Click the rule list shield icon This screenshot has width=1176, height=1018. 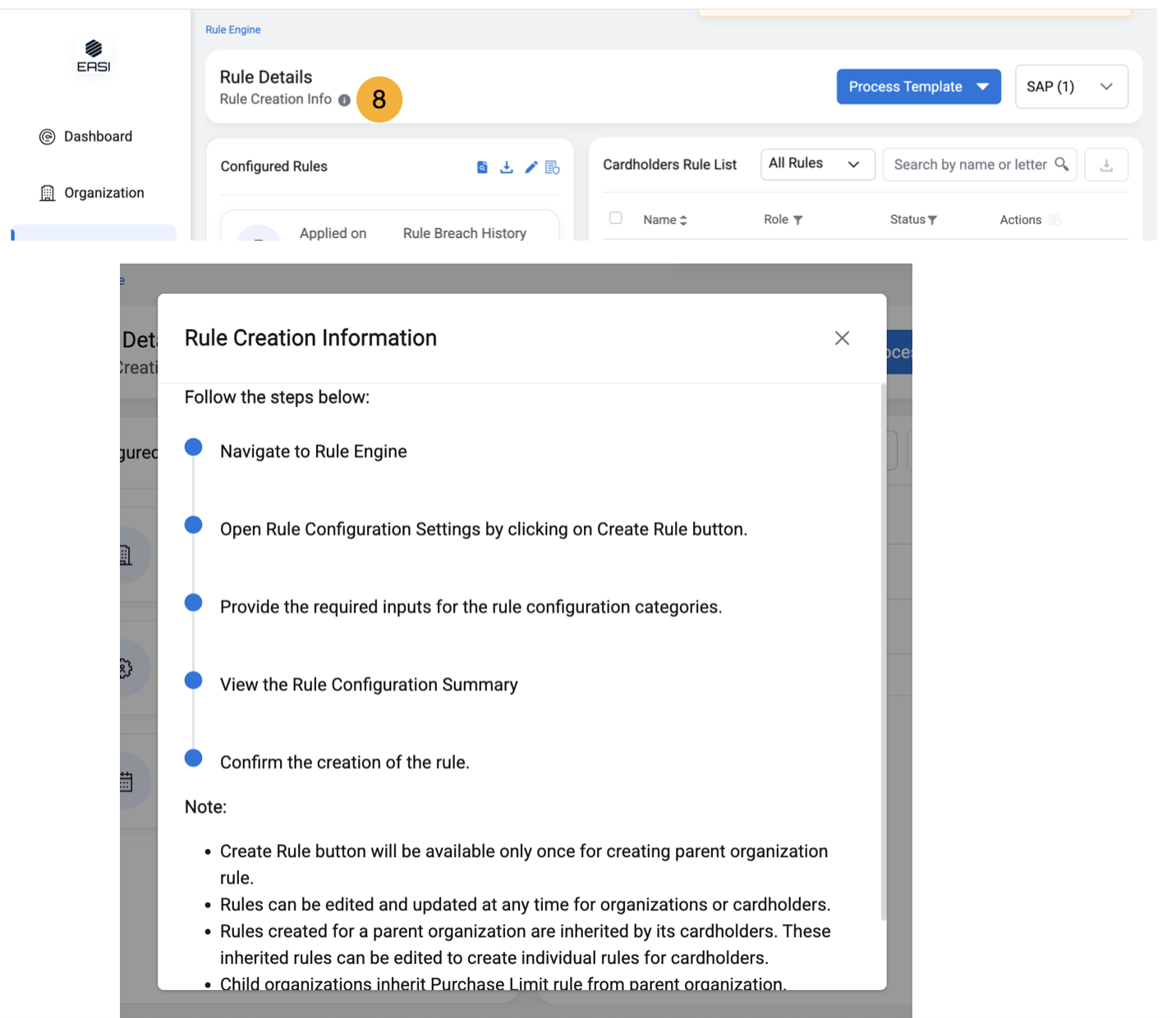coord(553,167)
